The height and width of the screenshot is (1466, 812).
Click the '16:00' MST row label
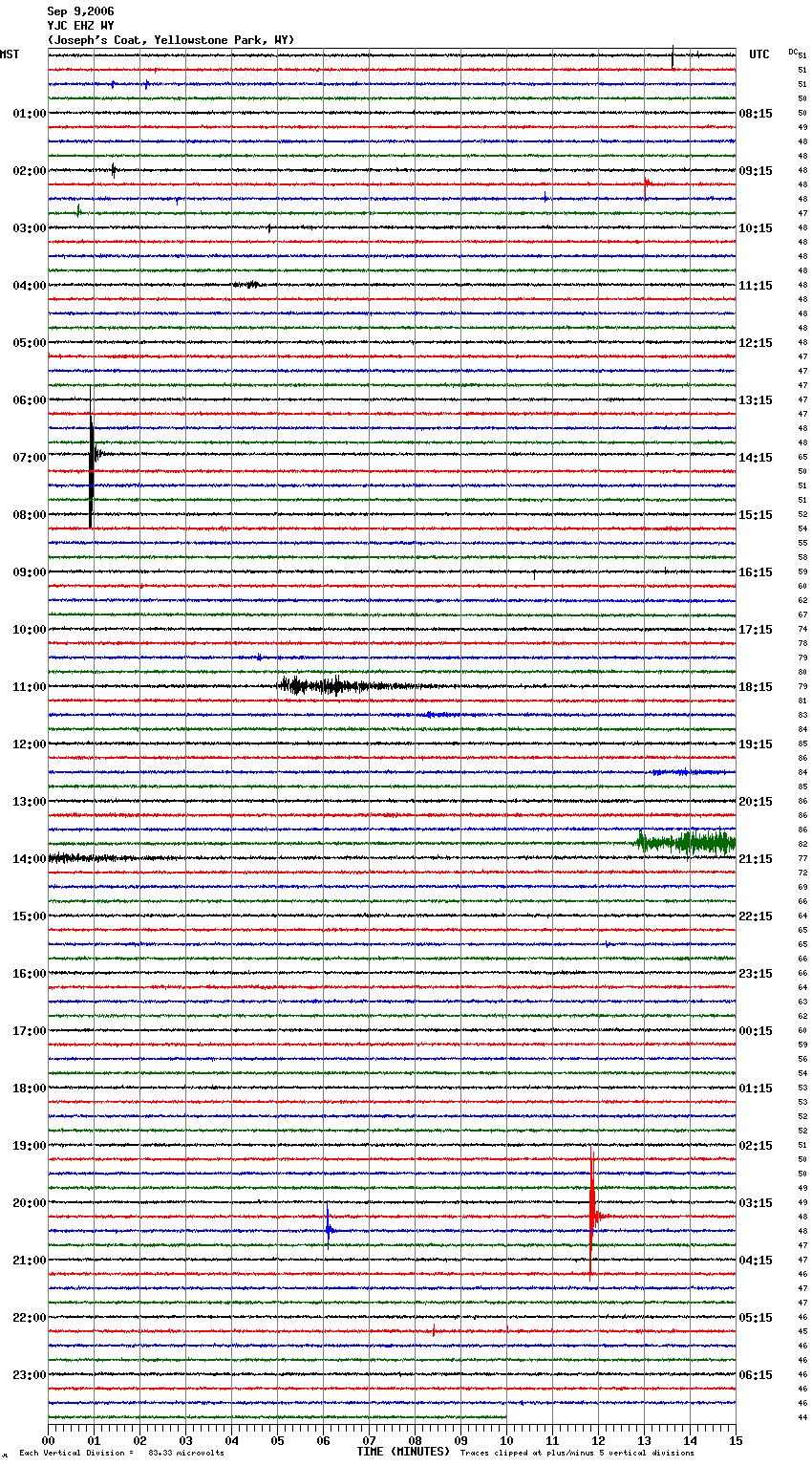tap(30, 974)
